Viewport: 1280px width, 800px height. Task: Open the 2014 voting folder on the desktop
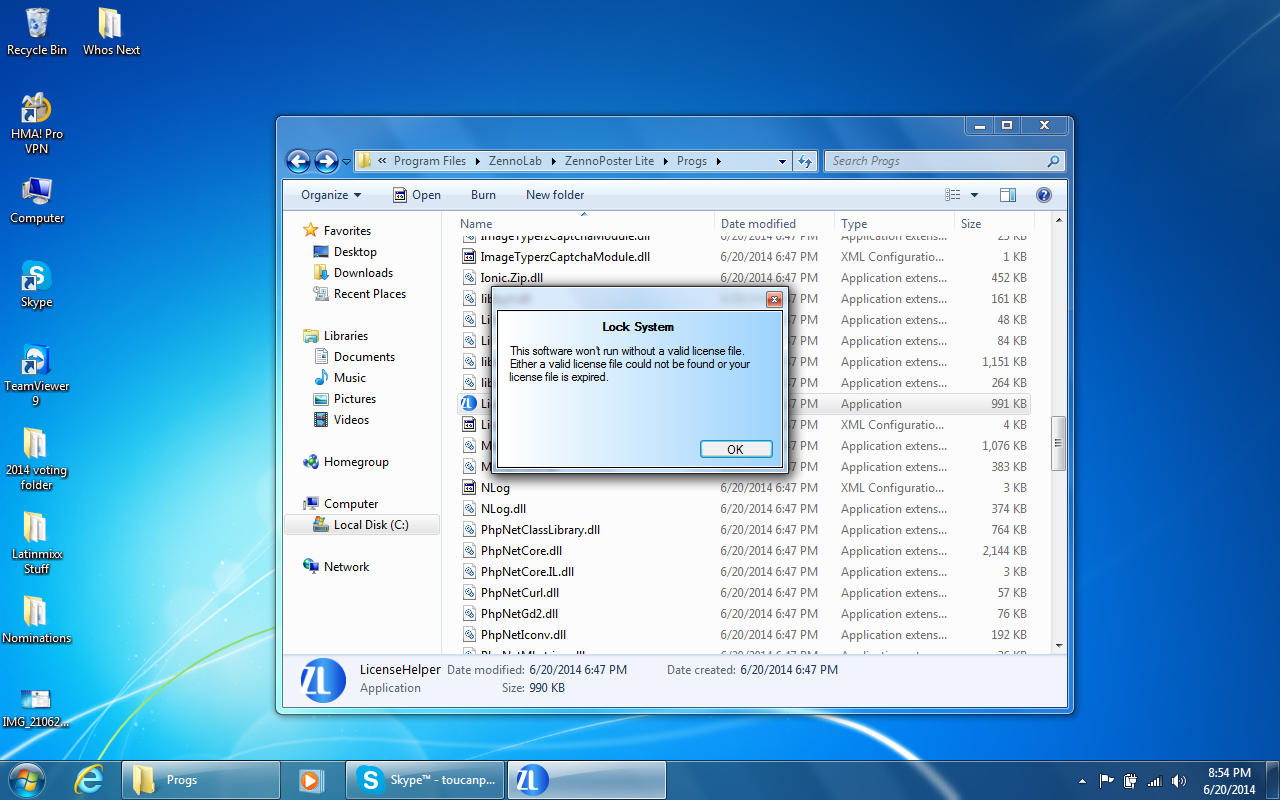[37, 459]
